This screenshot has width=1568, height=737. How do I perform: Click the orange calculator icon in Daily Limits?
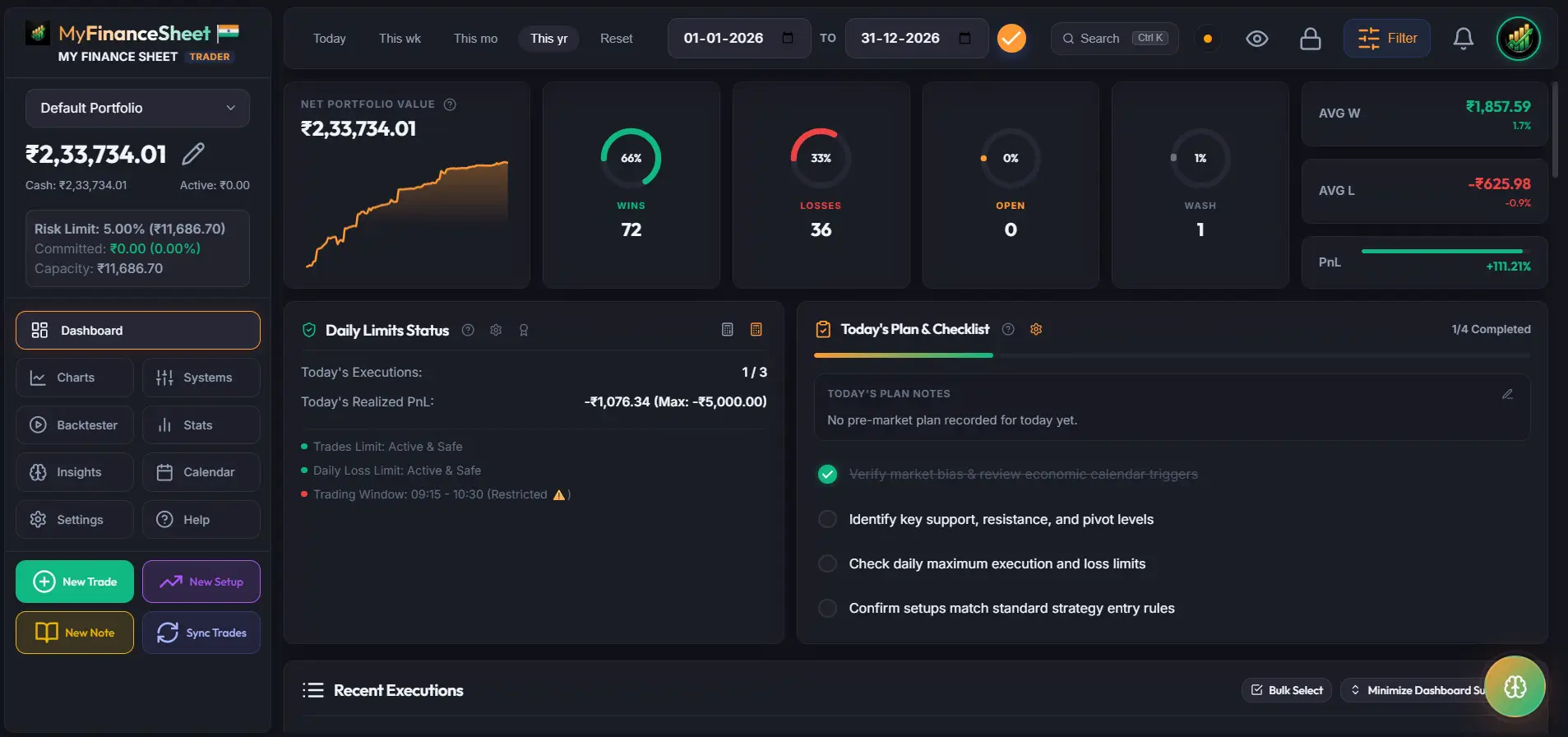tap(756, 329)
